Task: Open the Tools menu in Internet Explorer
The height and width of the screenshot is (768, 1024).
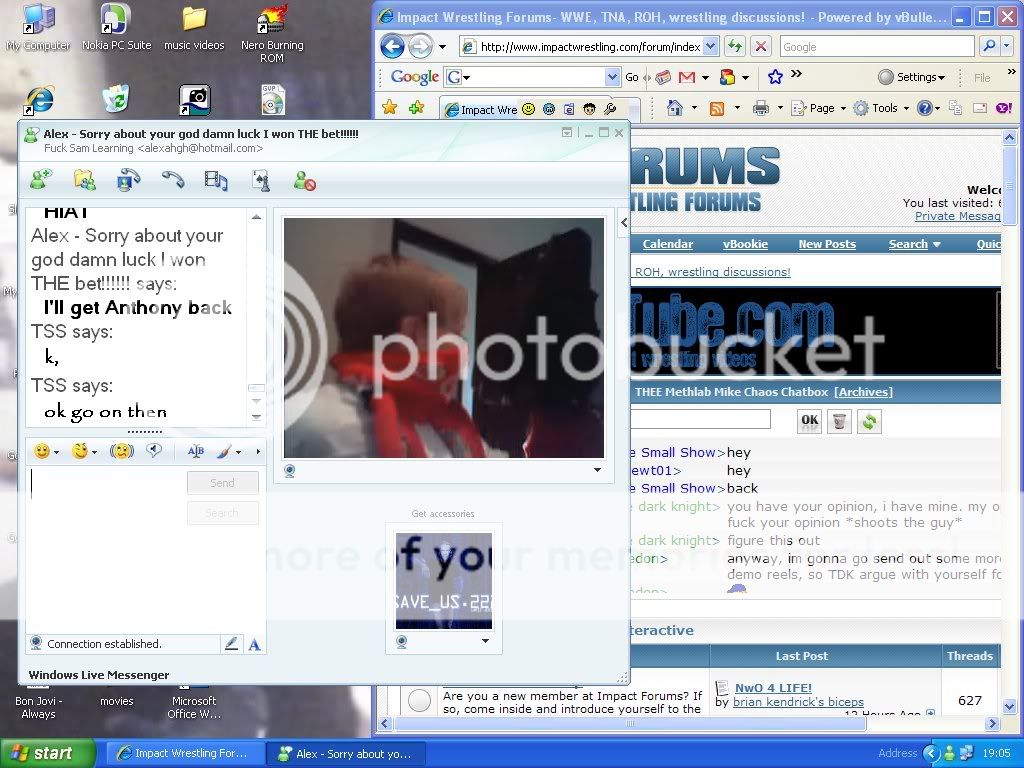Action: pos(883,108)
